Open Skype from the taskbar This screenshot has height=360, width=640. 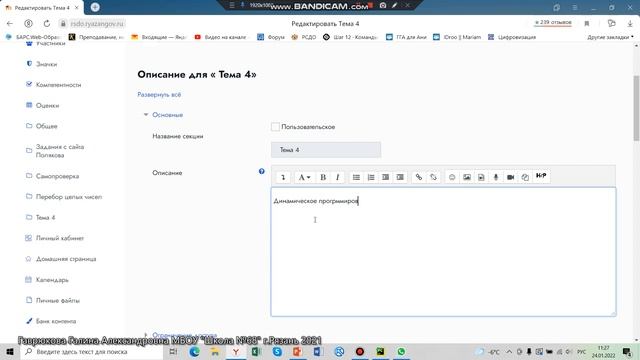pos(277,351)
